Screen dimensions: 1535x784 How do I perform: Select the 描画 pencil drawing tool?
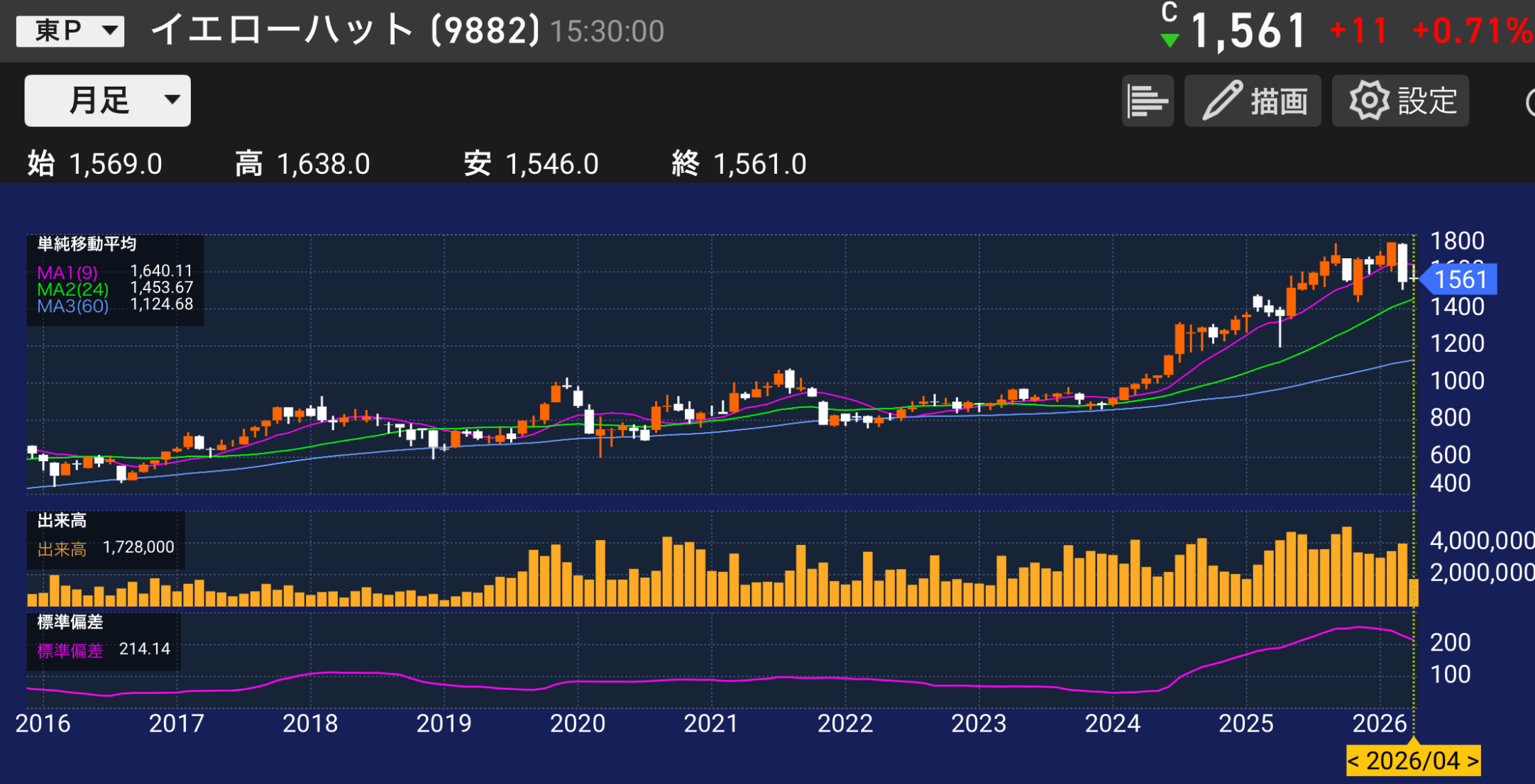coord(1253,101)
